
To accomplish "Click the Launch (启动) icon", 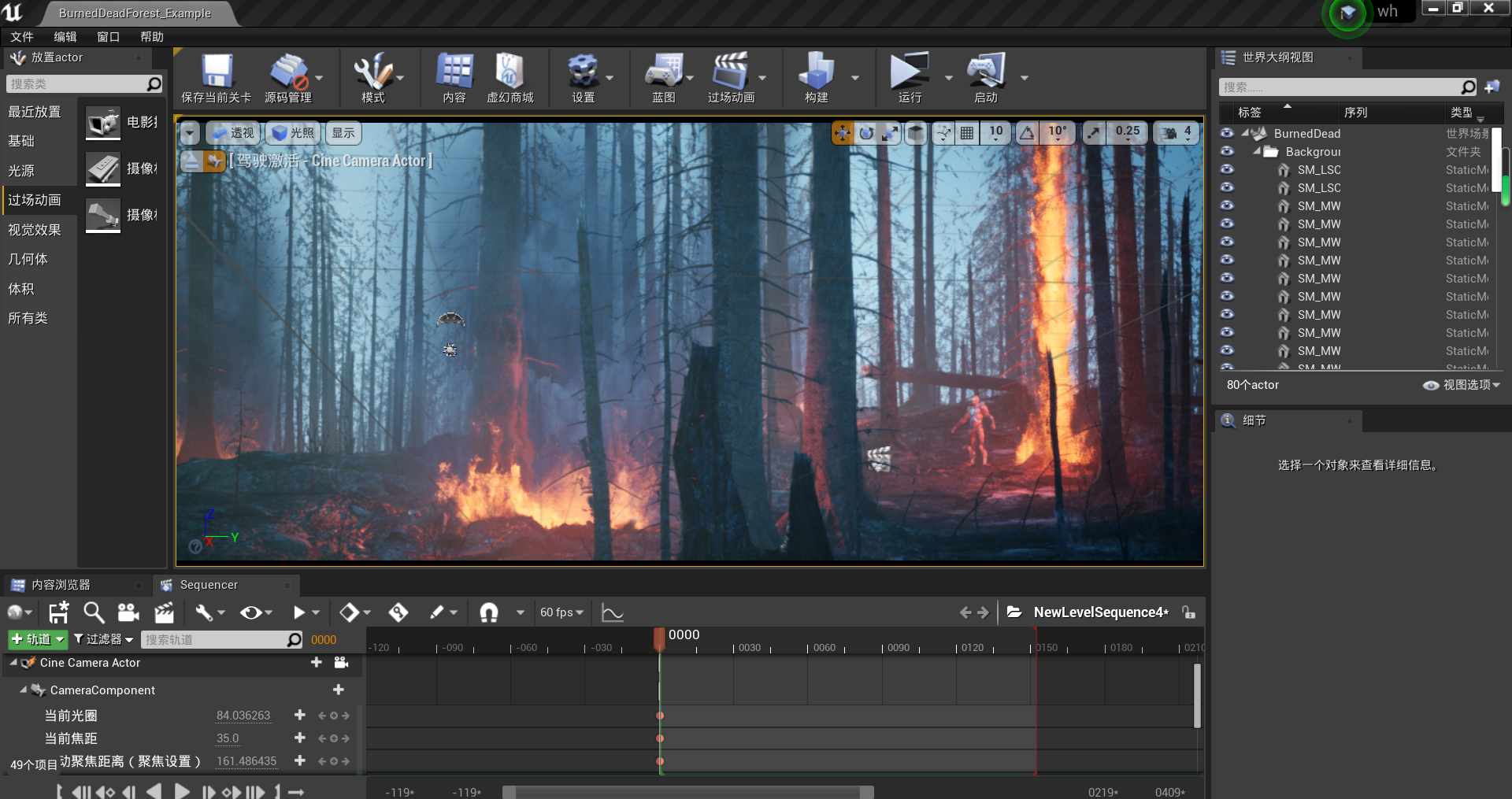I will 986,71.
